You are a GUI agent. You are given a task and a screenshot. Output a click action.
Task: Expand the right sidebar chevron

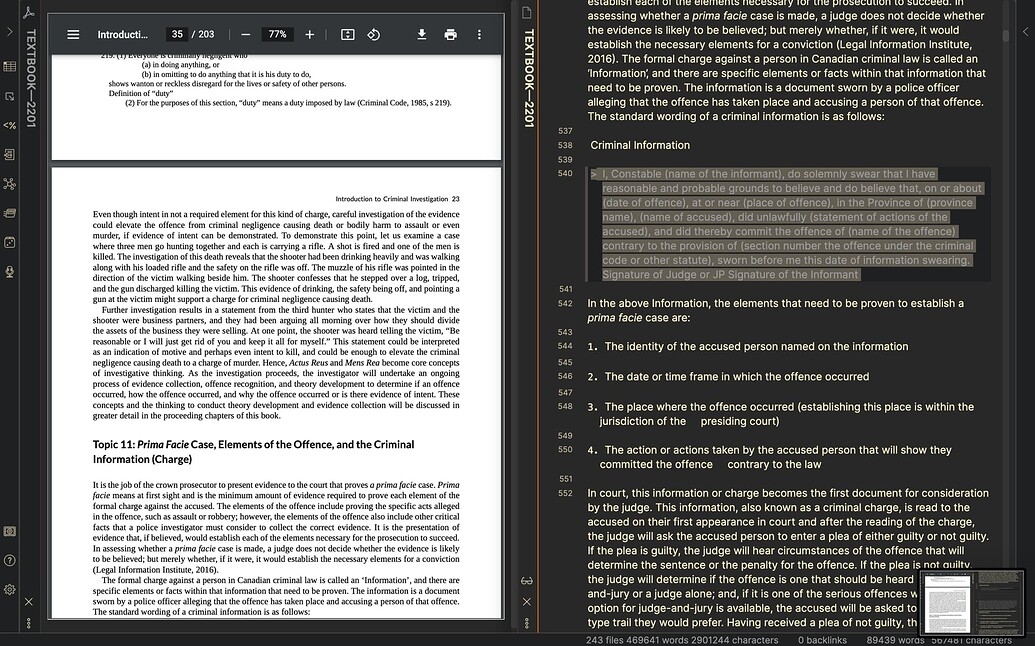click(1026, 31)
